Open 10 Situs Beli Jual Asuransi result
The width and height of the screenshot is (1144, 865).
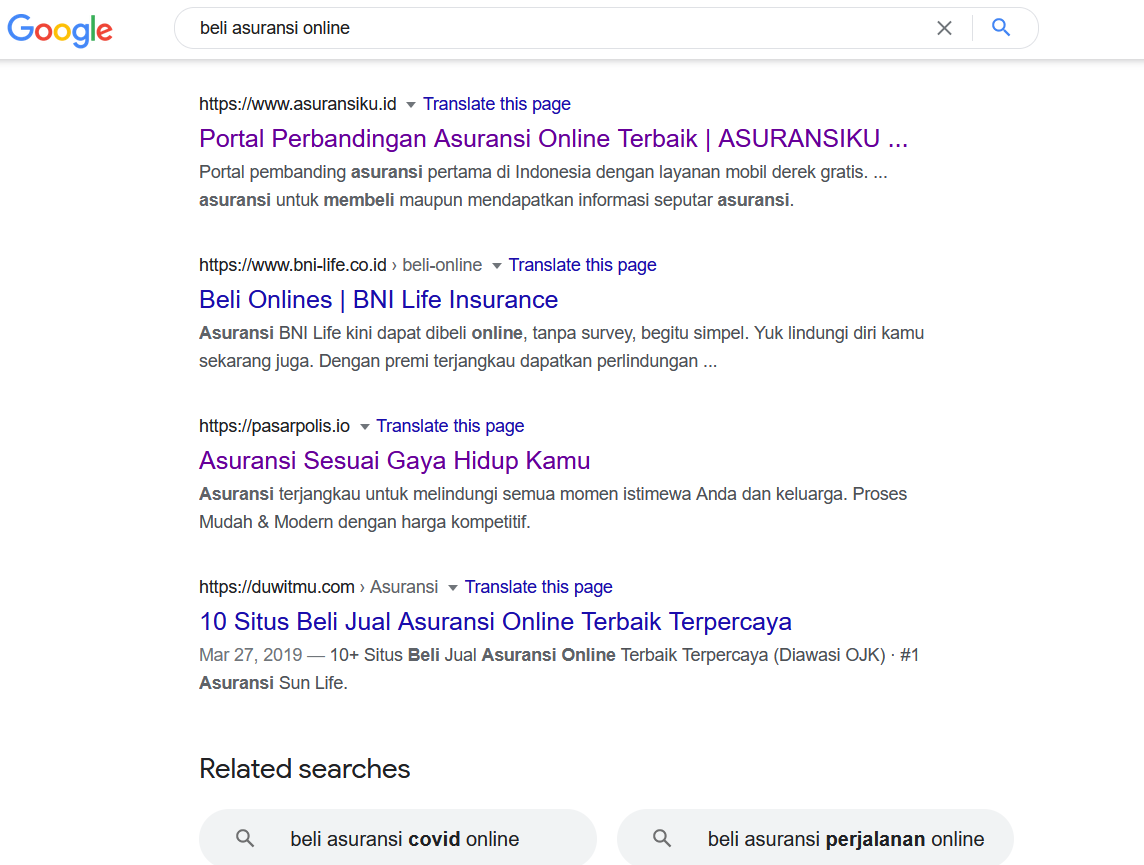[x=495, y=622]
